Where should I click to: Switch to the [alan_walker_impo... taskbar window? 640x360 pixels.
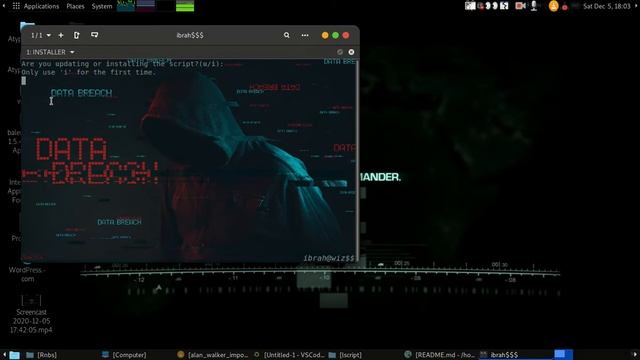pos(213,355)
